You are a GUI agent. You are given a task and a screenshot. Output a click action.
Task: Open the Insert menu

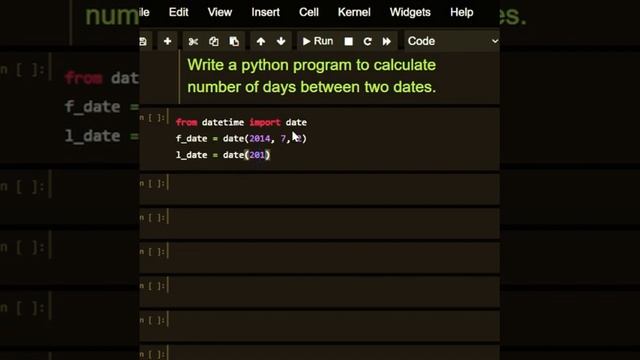265,12
